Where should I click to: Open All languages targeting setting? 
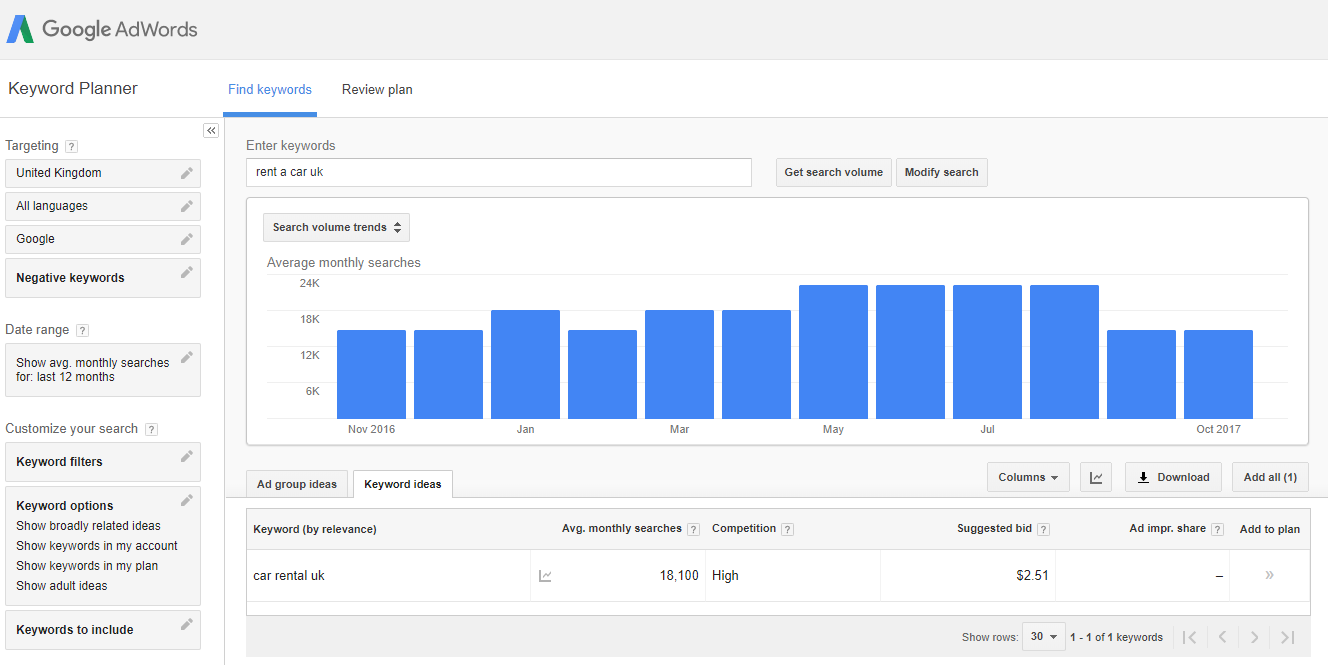click(x=103, y=206)
